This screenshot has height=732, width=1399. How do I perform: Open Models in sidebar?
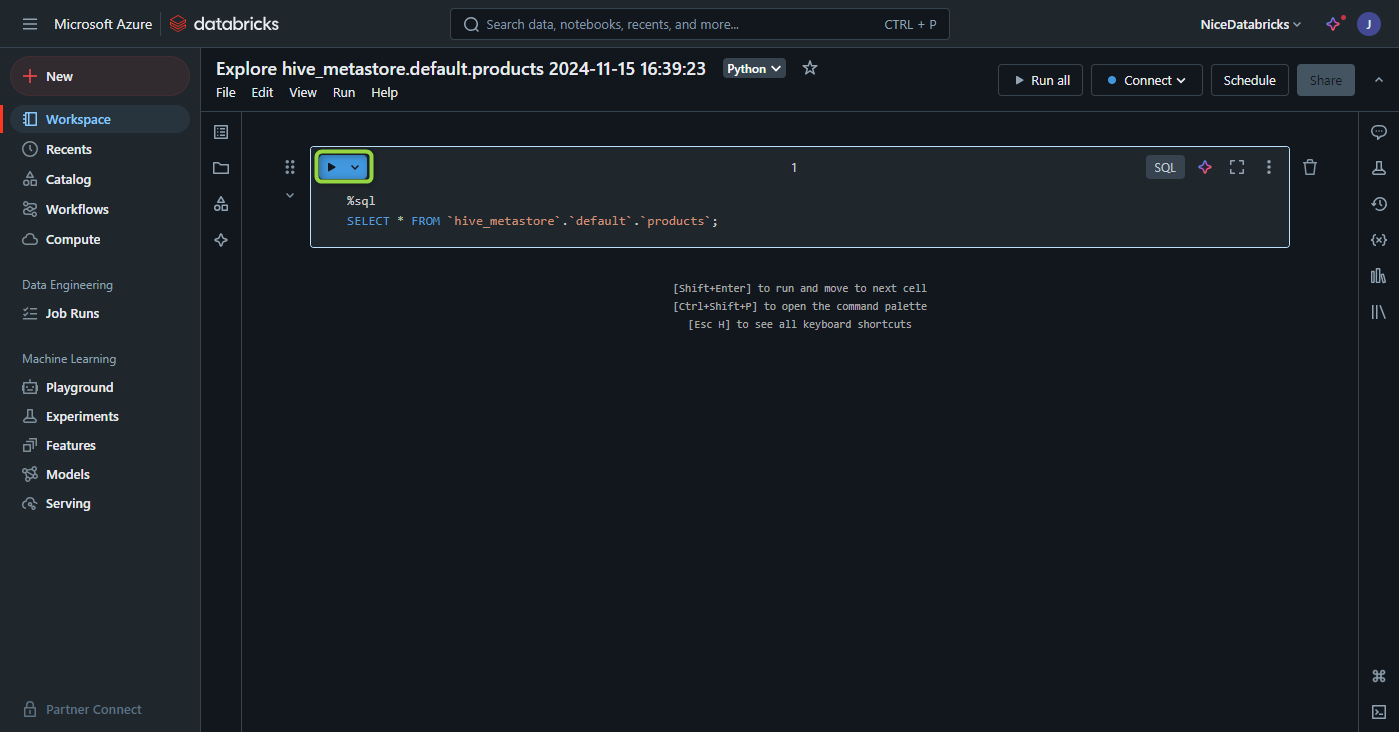(100, 474)
